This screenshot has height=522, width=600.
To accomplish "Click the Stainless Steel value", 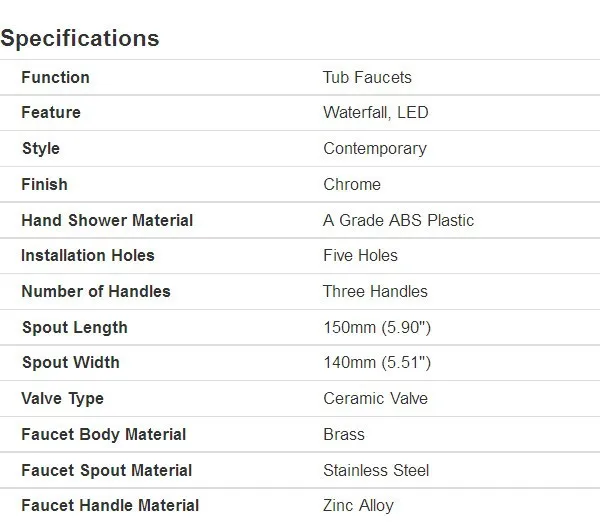I will (376, 470).
